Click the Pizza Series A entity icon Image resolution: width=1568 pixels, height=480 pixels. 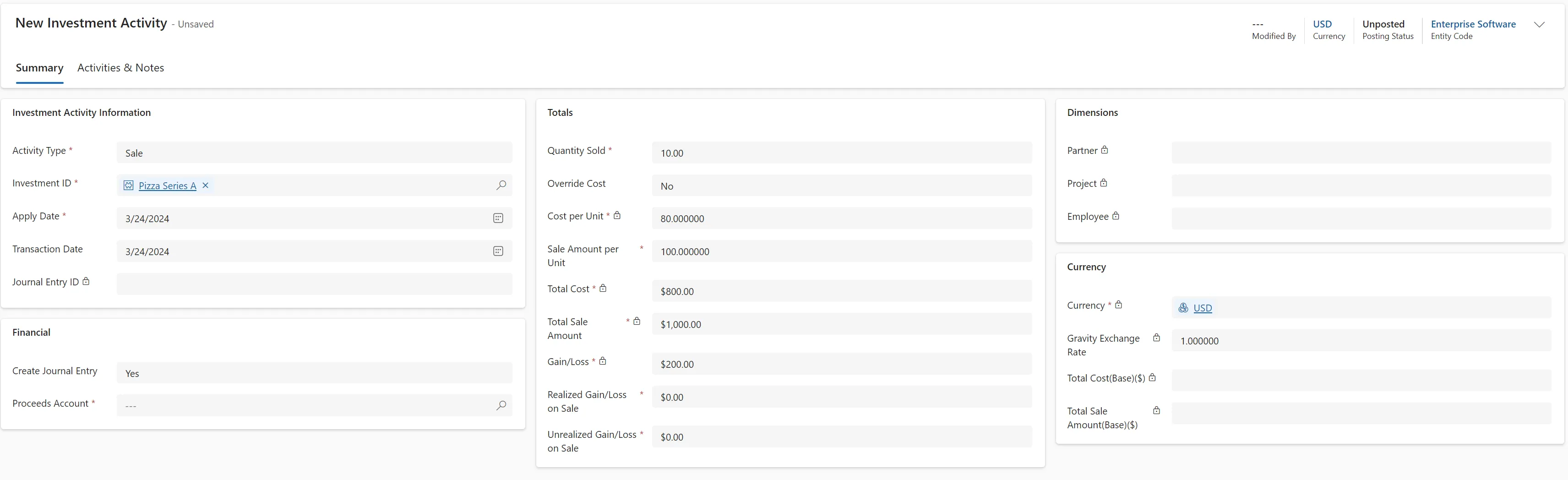pos(128,185)
